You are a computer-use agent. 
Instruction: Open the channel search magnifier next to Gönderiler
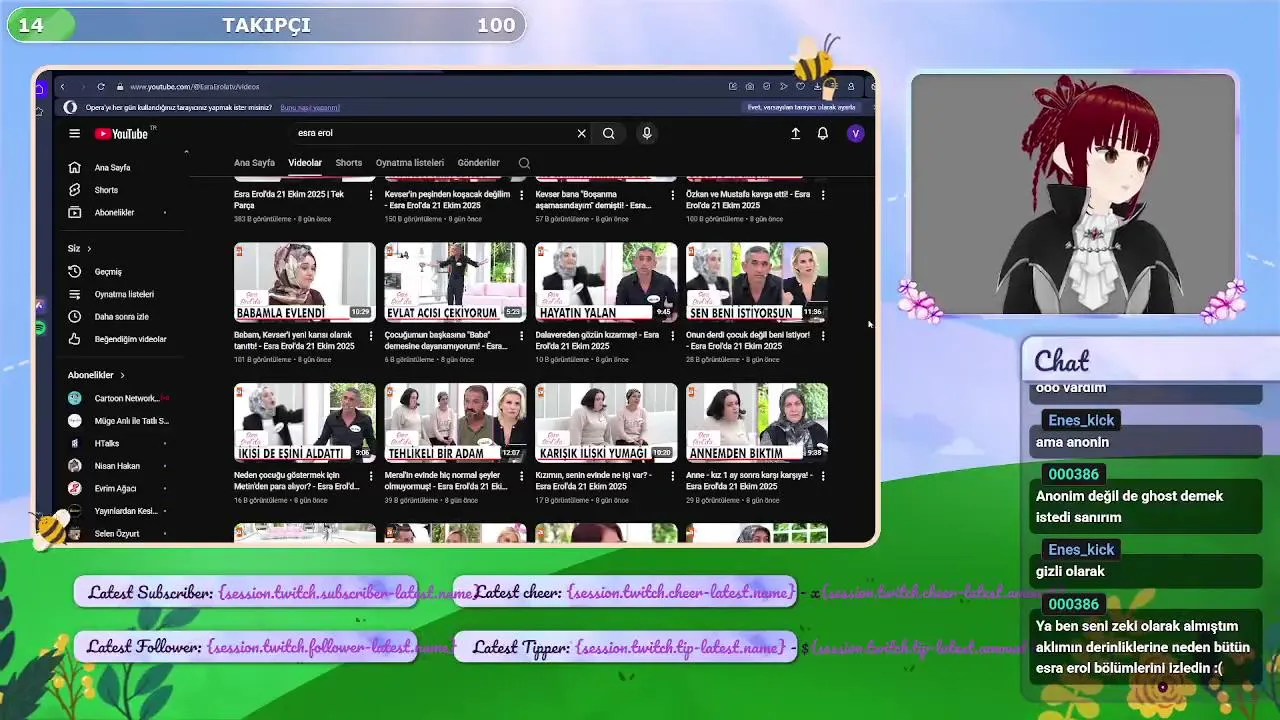click(x=524, y=163)
